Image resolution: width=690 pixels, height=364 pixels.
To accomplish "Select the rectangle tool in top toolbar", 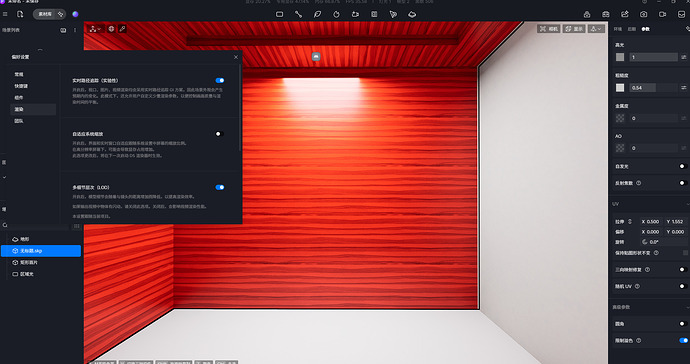I will (279, 14).
